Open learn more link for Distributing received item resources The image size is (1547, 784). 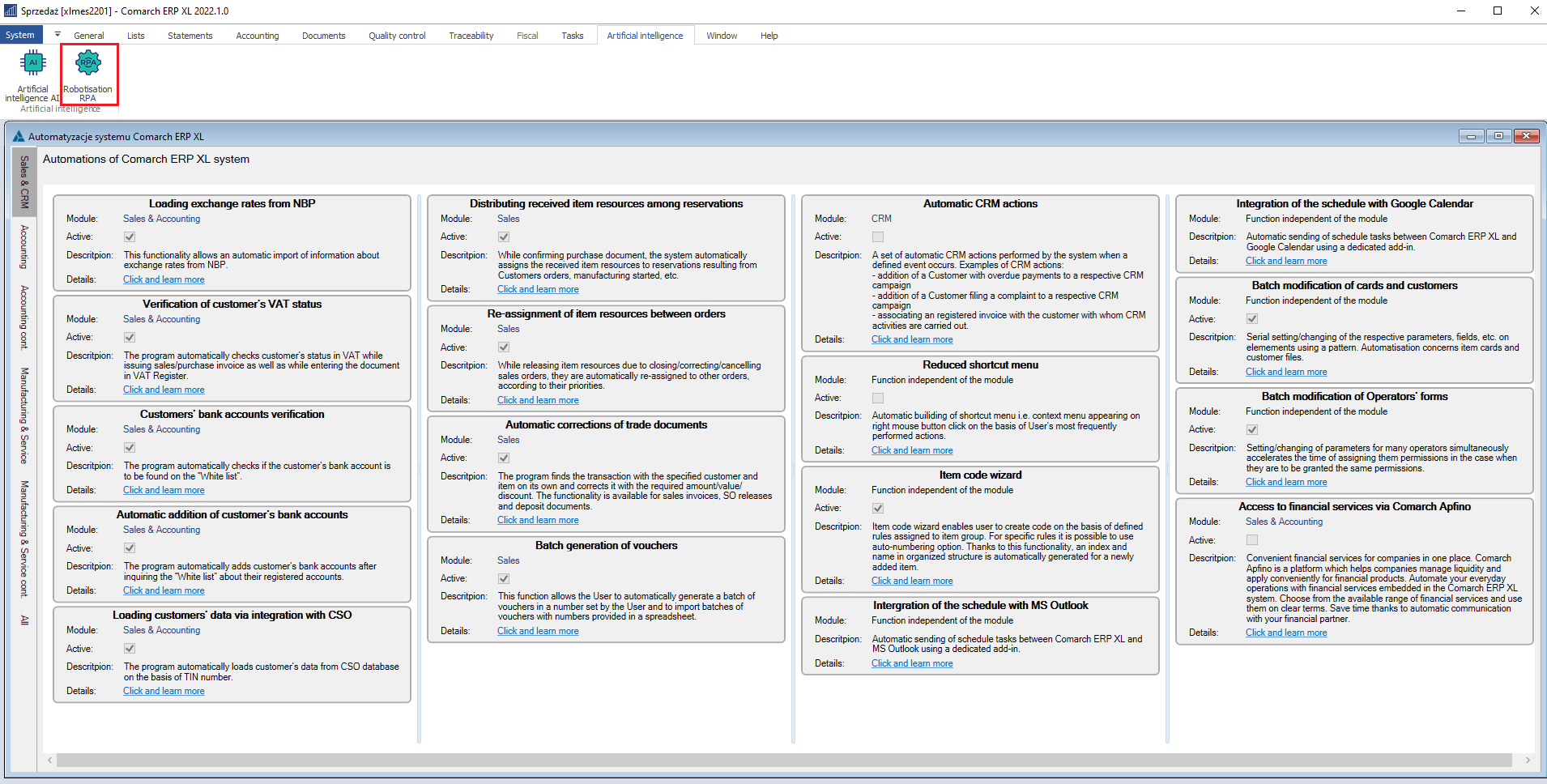click(538, 289)
